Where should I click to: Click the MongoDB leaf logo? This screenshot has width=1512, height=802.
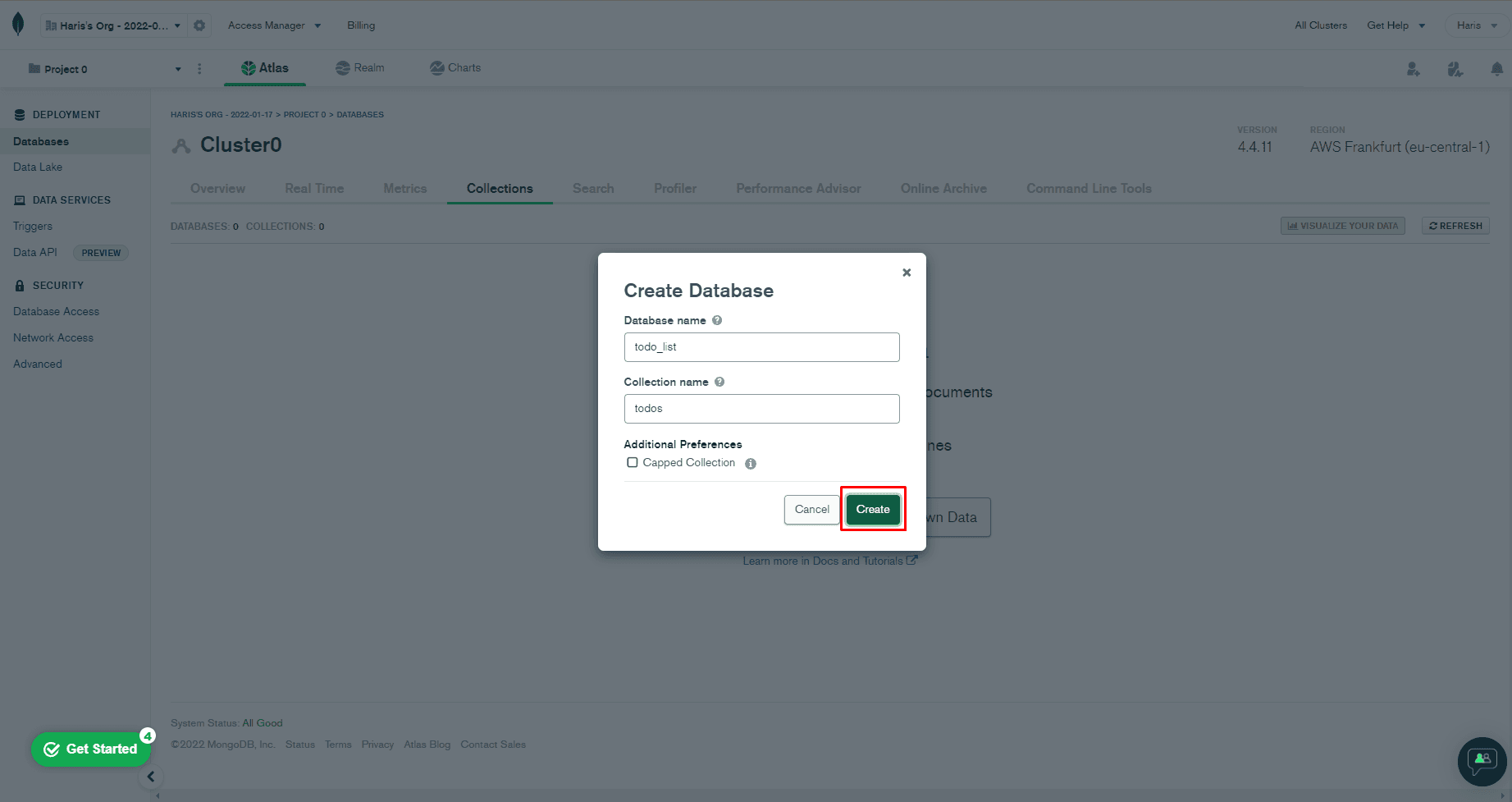pyautogui.click(x=18, y=25)
